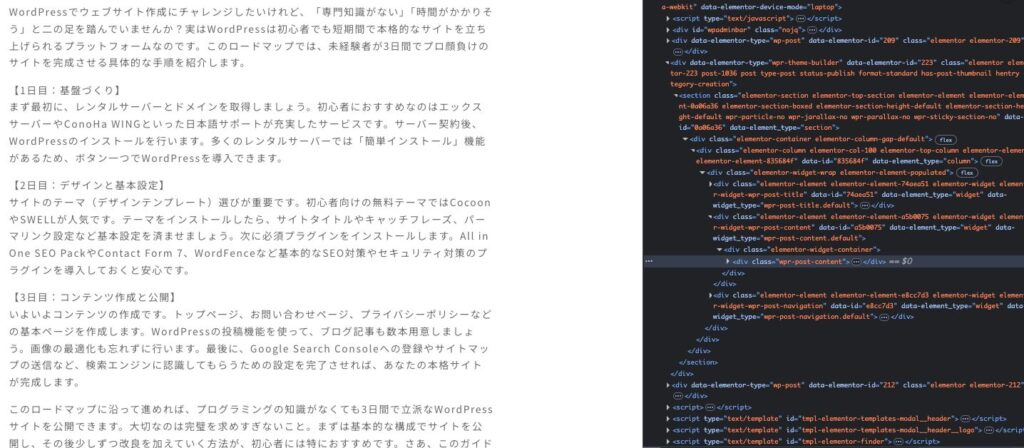Expand the div#wpadminbar node
Viewport: 1024px width, 448px height.
click(x=668, y=30)
